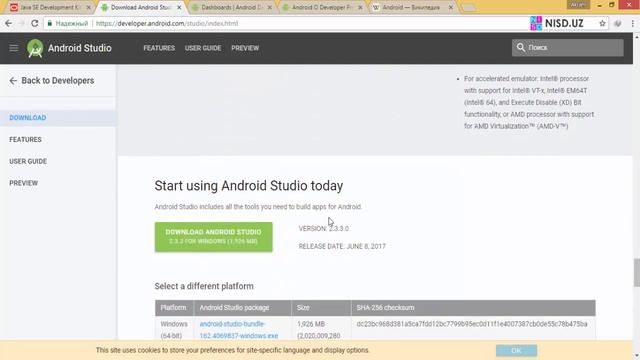Viewport: 640px width, 360px height.
Task: Open android-studio-bundle windows.exe link
Action: point(239,330)
